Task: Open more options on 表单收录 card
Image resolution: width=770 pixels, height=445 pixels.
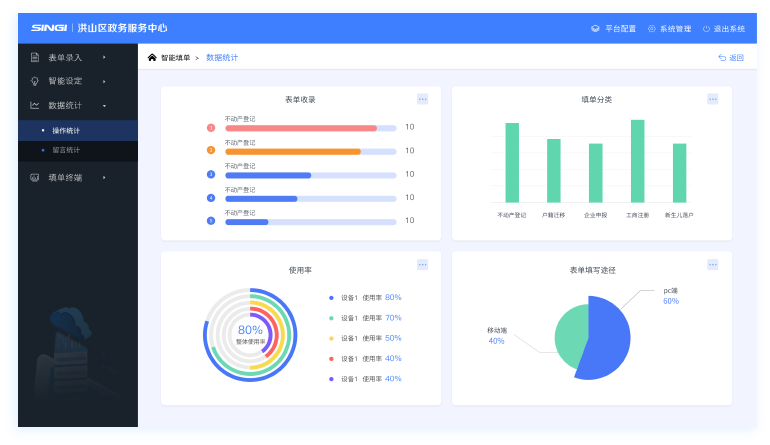Action: click(422, 99)
